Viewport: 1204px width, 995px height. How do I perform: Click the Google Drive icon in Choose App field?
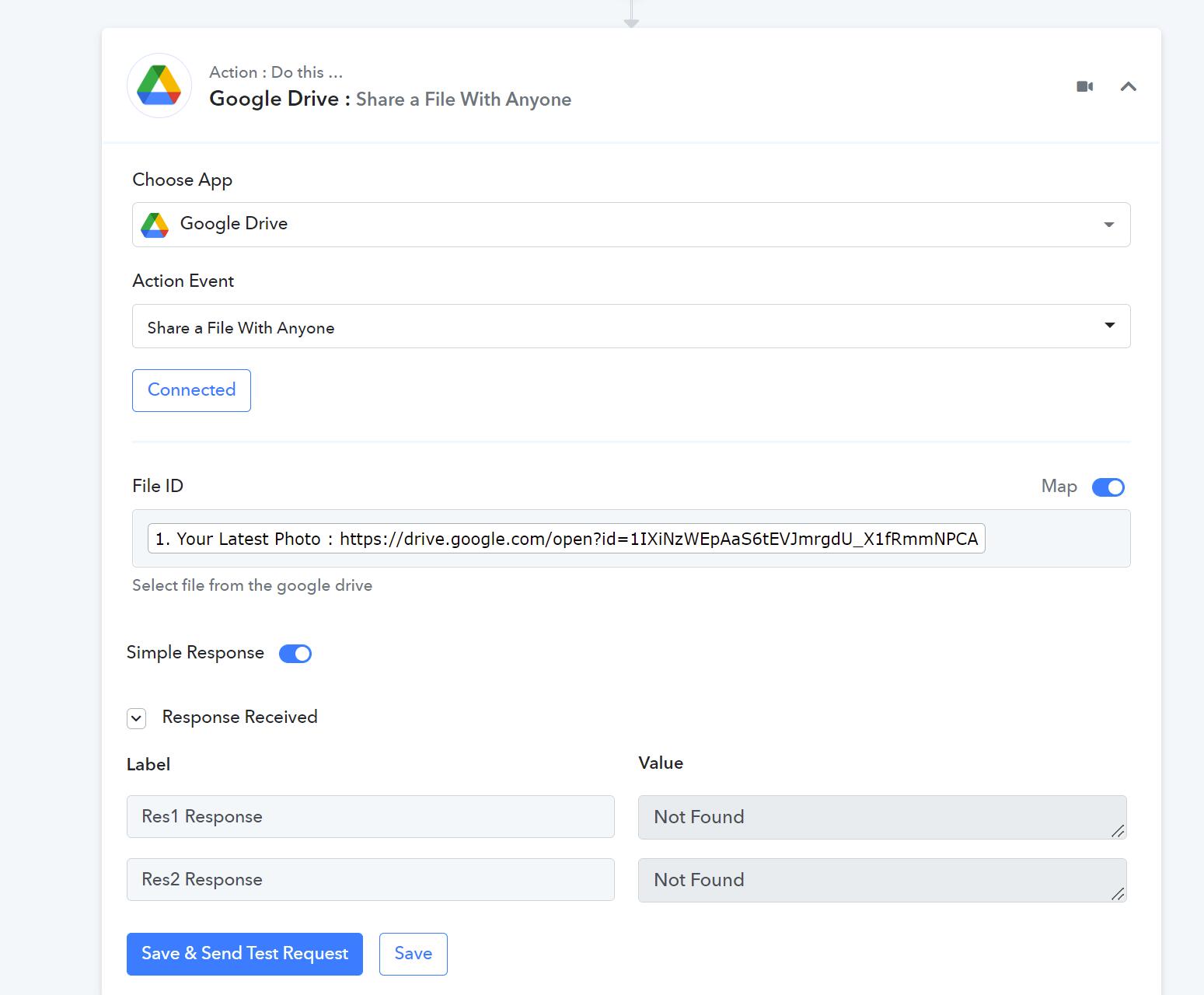pyautogui.click(x=155, y=225)
